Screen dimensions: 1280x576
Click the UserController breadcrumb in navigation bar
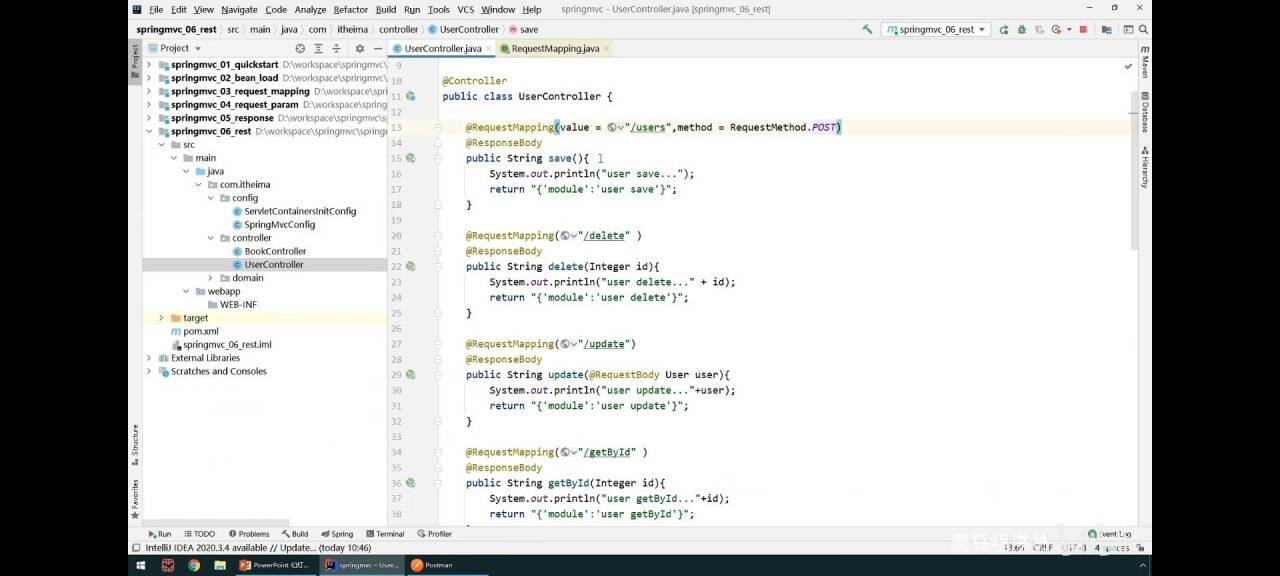coord(463,30)
